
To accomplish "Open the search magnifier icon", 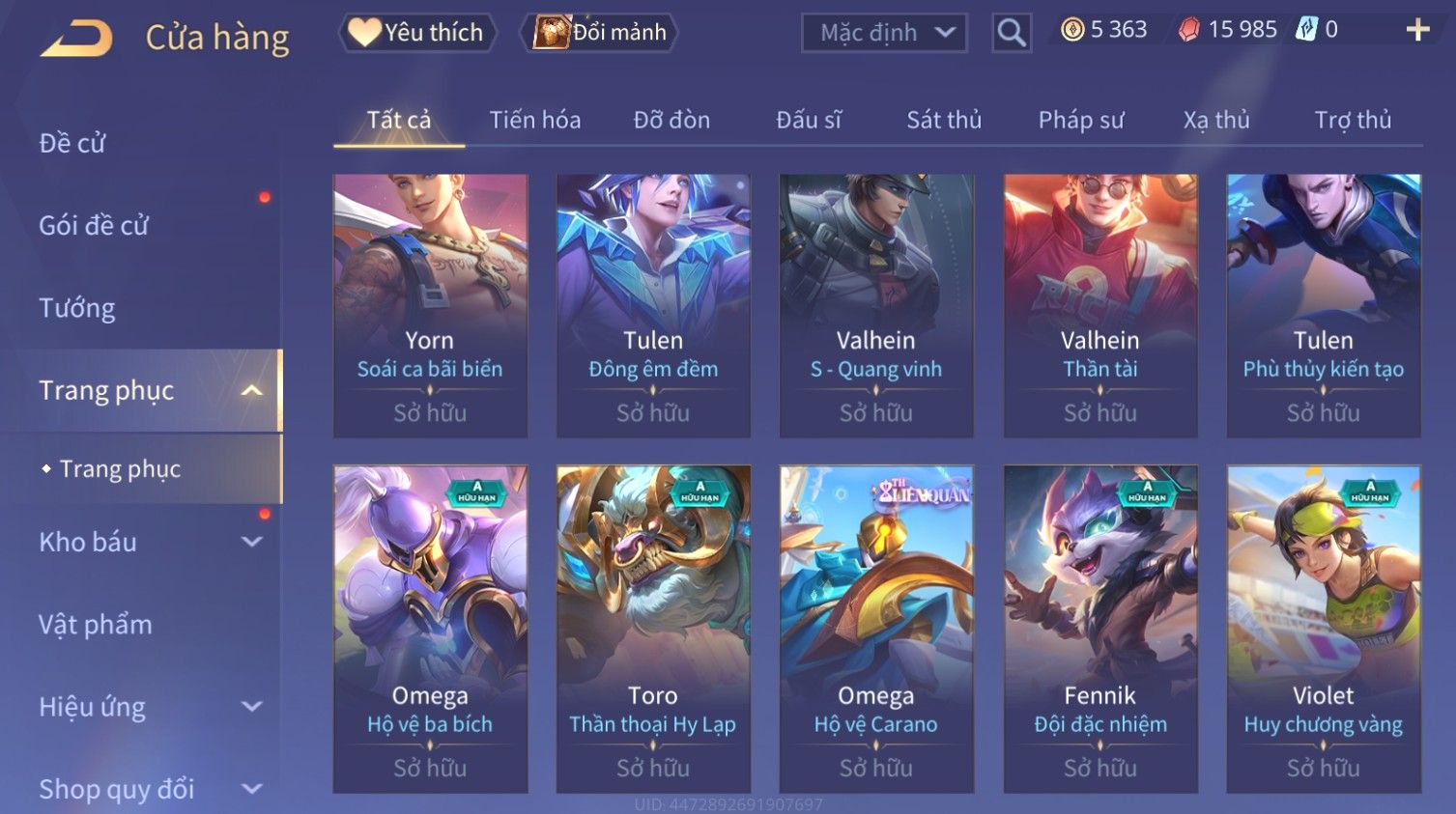I will [x=1012, y=33].
